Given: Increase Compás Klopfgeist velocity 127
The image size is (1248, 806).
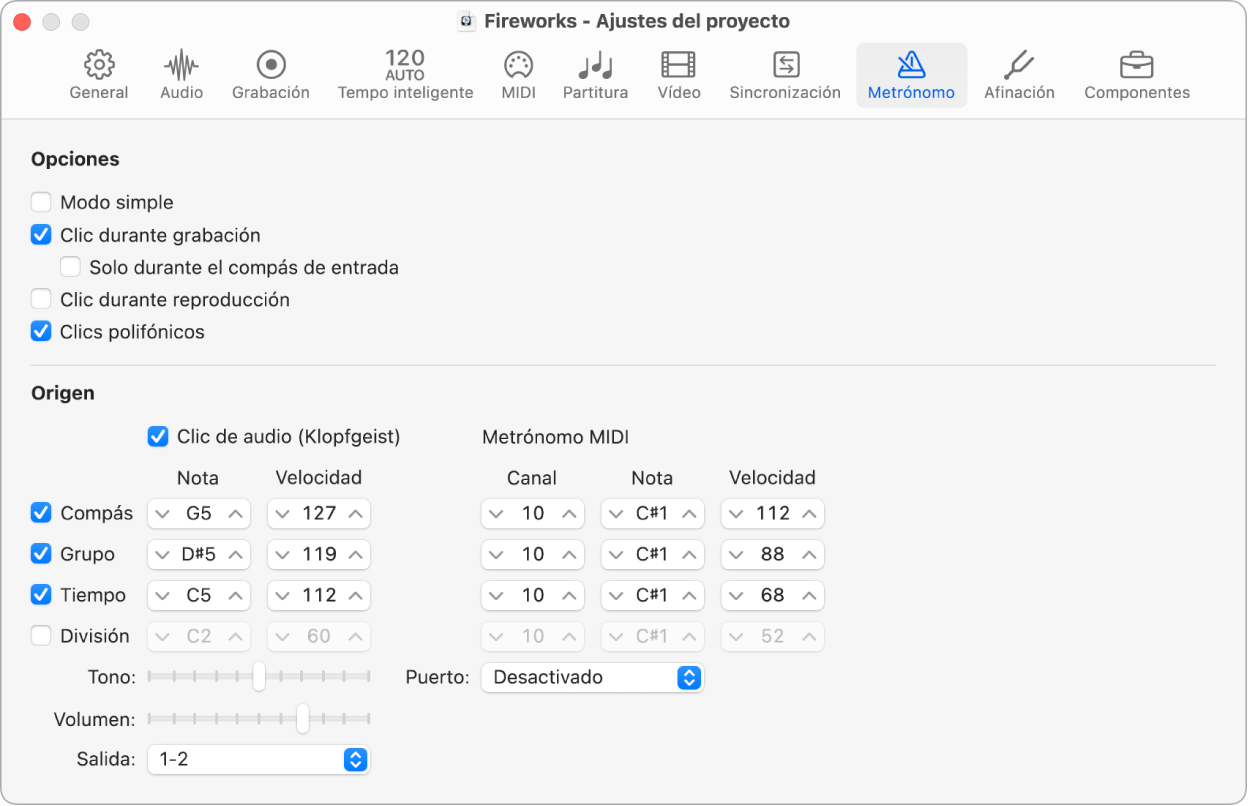Looking at the screenshot, I should click(x=355, y=513).
